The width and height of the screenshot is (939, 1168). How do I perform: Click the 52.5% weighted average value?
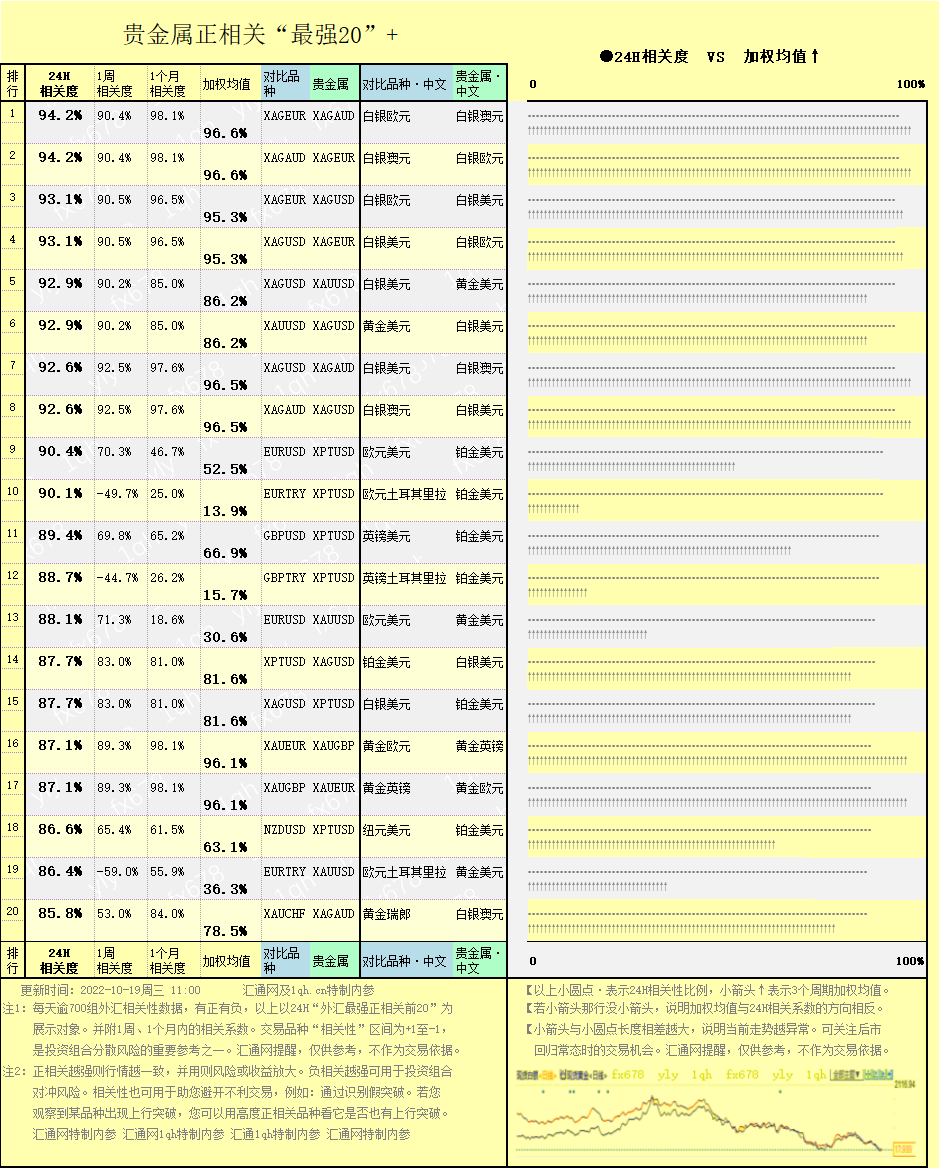pos(225,469)
